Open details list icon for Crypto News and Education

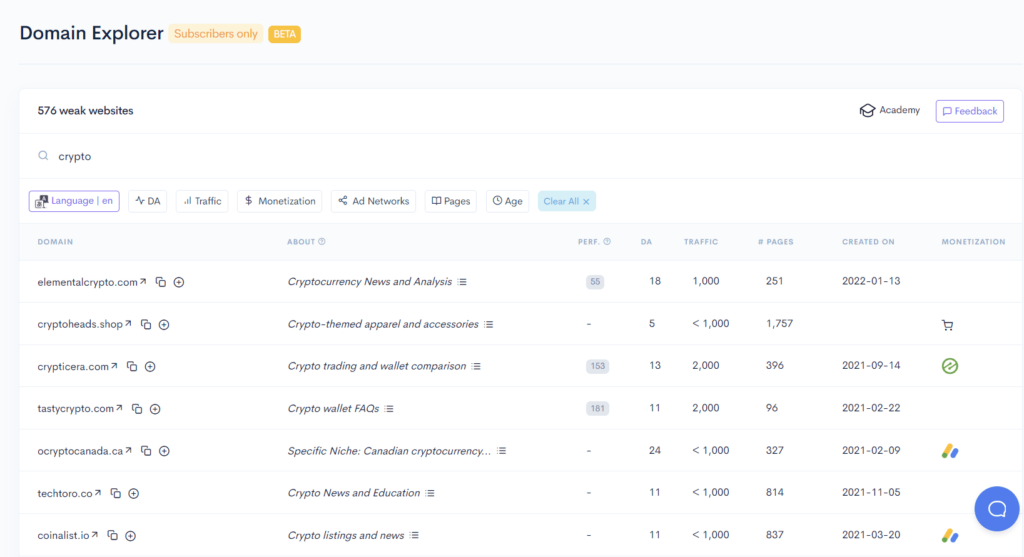[x=430, y=493]
